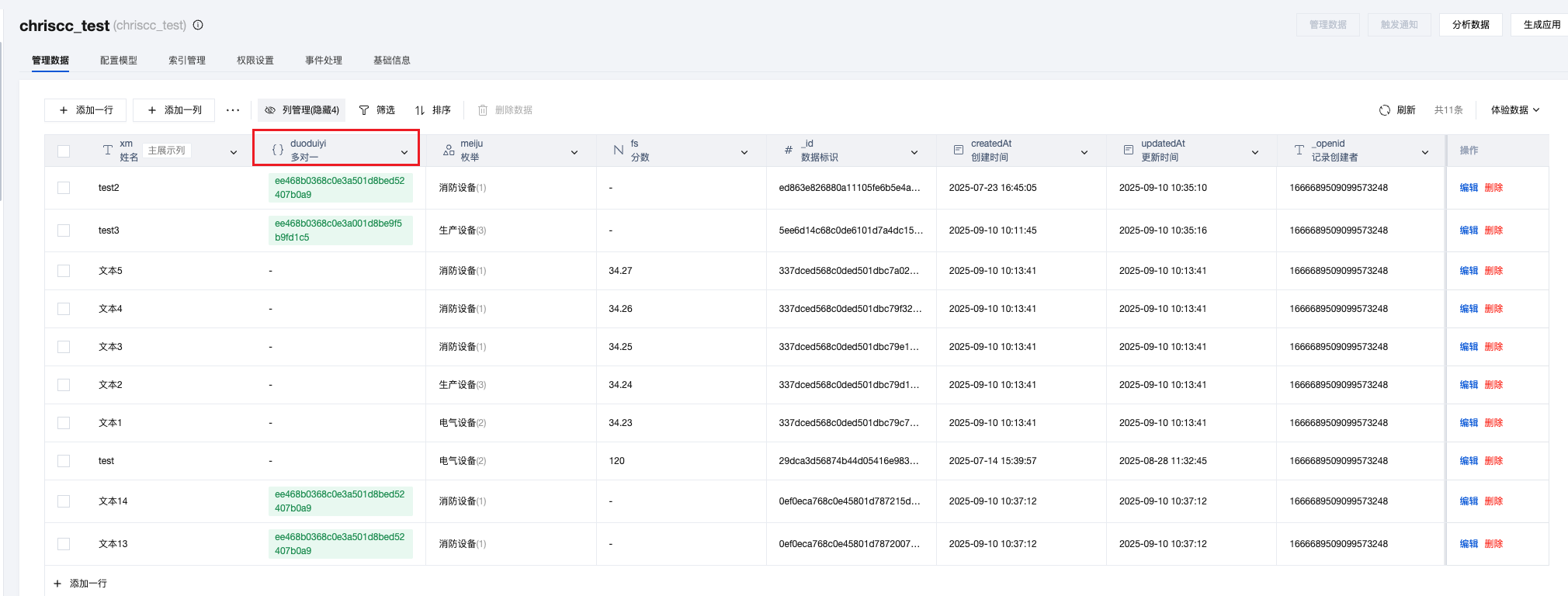Click the 添加一行 toolbar button
Screen dimensions: 1568x596
pyautogui.click(x=85, y=110)
